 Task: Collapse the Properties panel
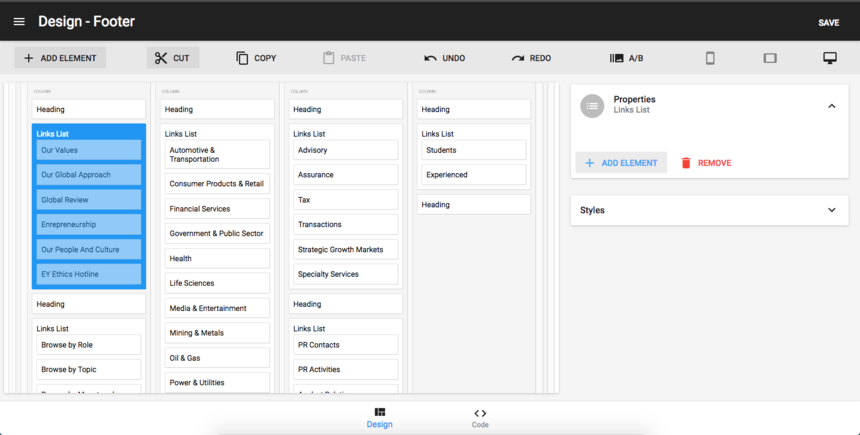tap(831, 105)
